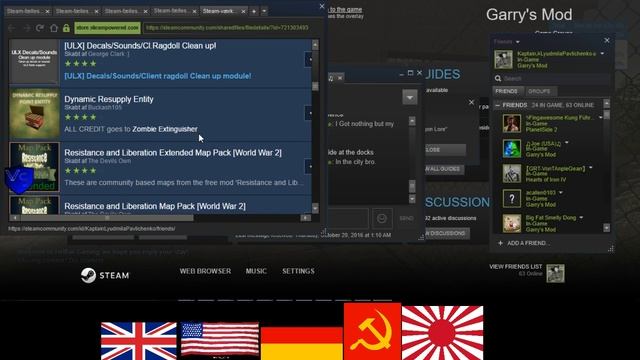
Task: Open own status dropdown beside KaptanLyudmilaPavlichenko
Action: (x=602, y=53)
